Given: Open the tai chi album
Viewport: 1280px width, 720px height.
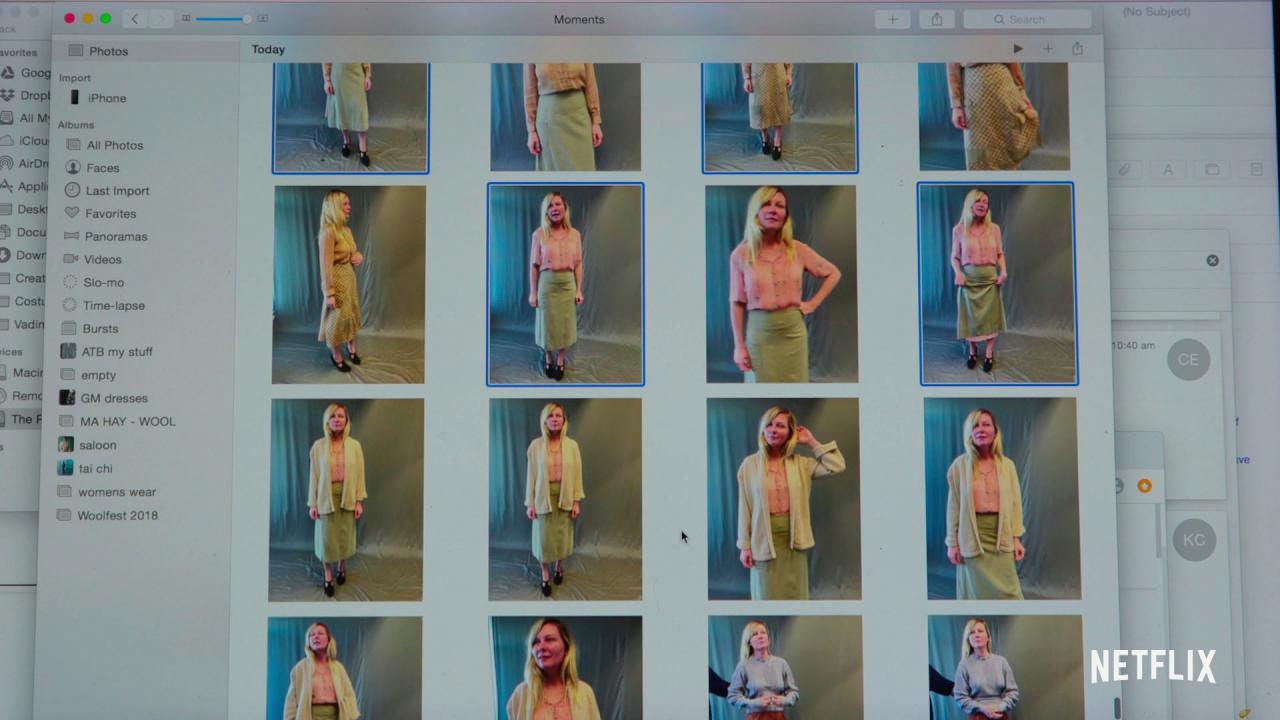Looking at the screenshot, I should tap(96, 468).
